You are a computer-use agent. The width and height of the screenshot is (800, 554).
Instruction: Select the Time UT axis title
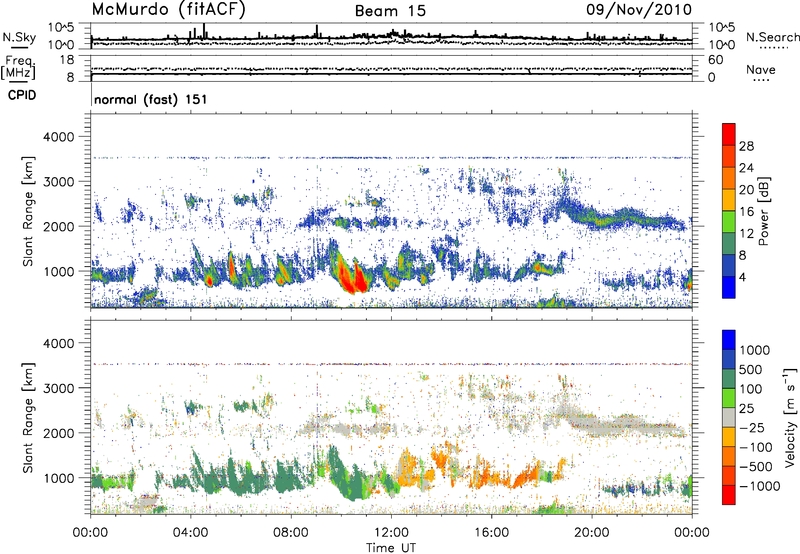(391, 548)
